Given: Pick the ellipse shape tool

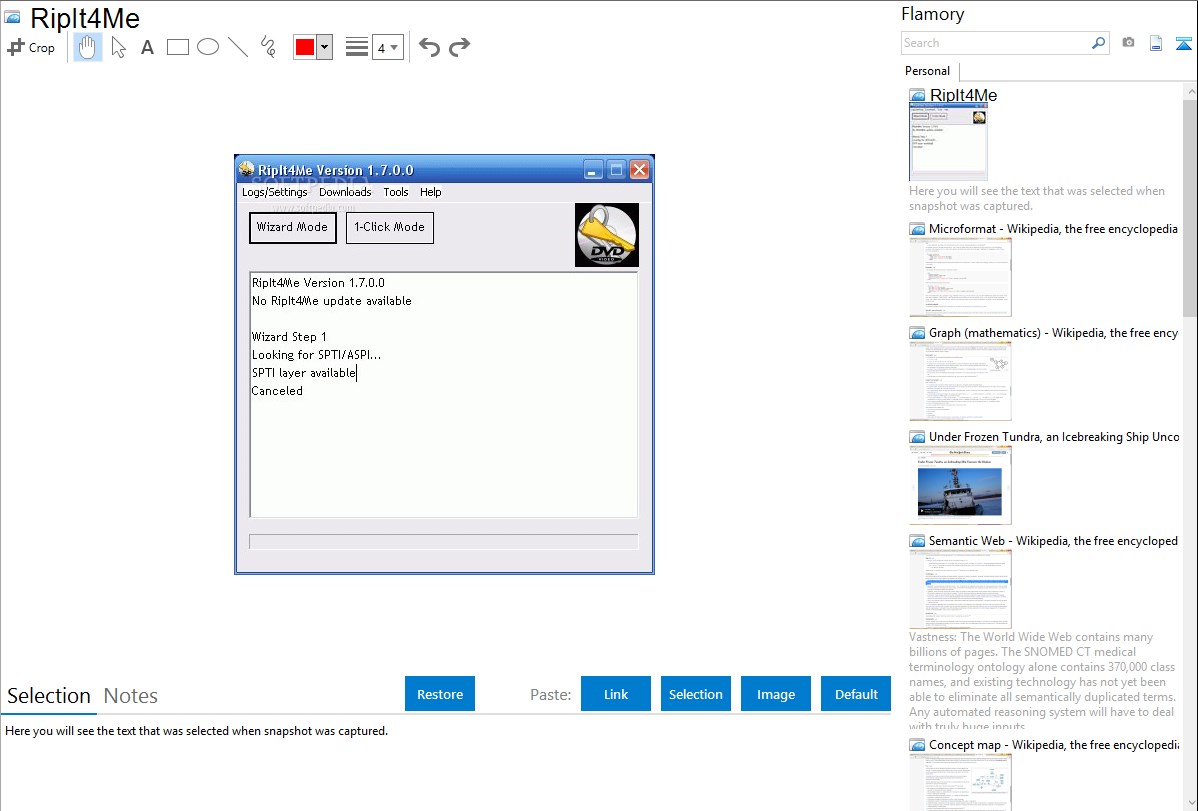Looking at the screenshot, I should pyautogui.click(x=208, y=47).
